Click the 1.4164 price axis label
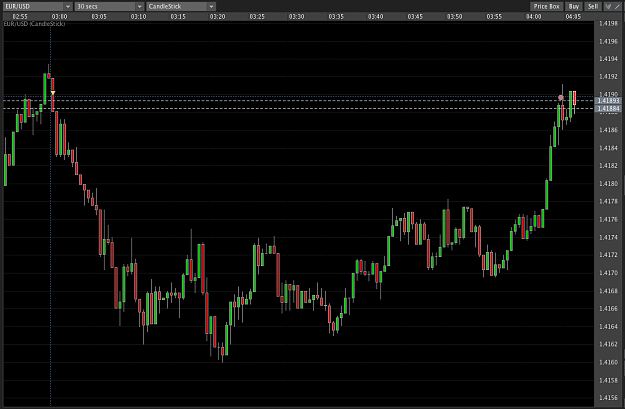 [x=608, y=327]
